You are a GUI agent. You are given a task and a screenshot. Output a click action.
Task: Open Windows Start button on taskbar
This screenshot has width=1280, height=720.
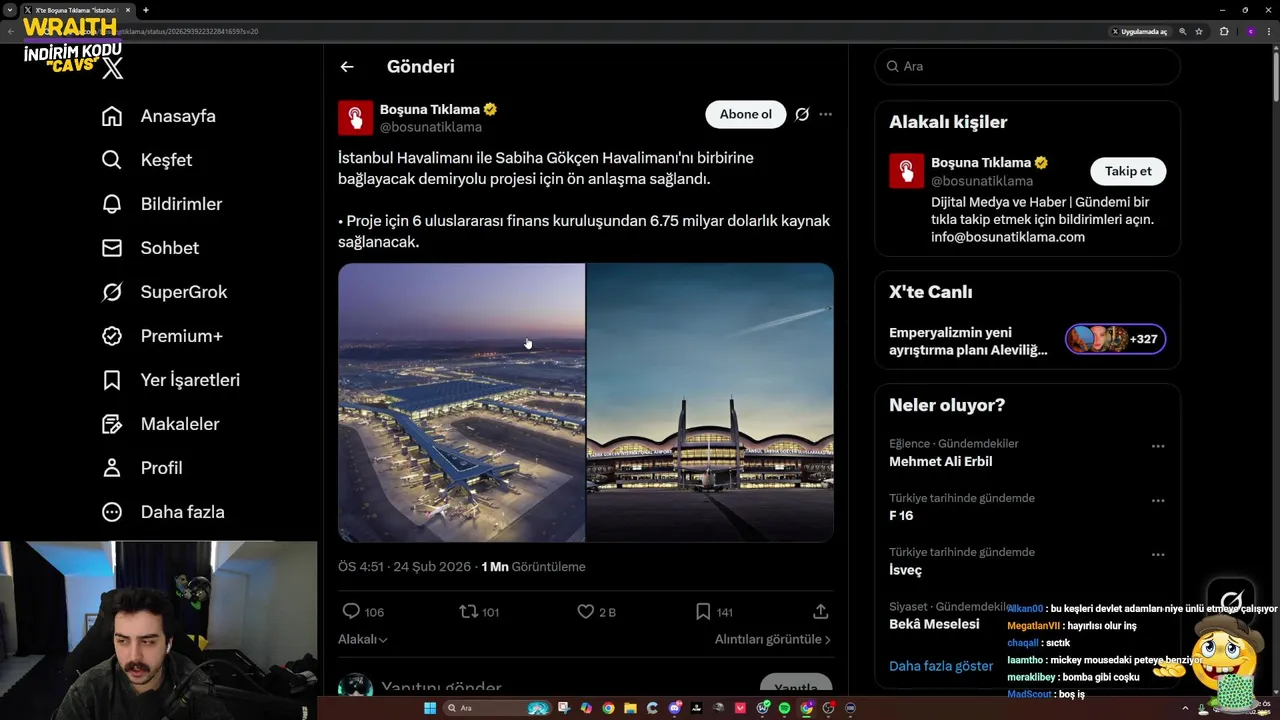pyautogui.click(x=430, y=708)
